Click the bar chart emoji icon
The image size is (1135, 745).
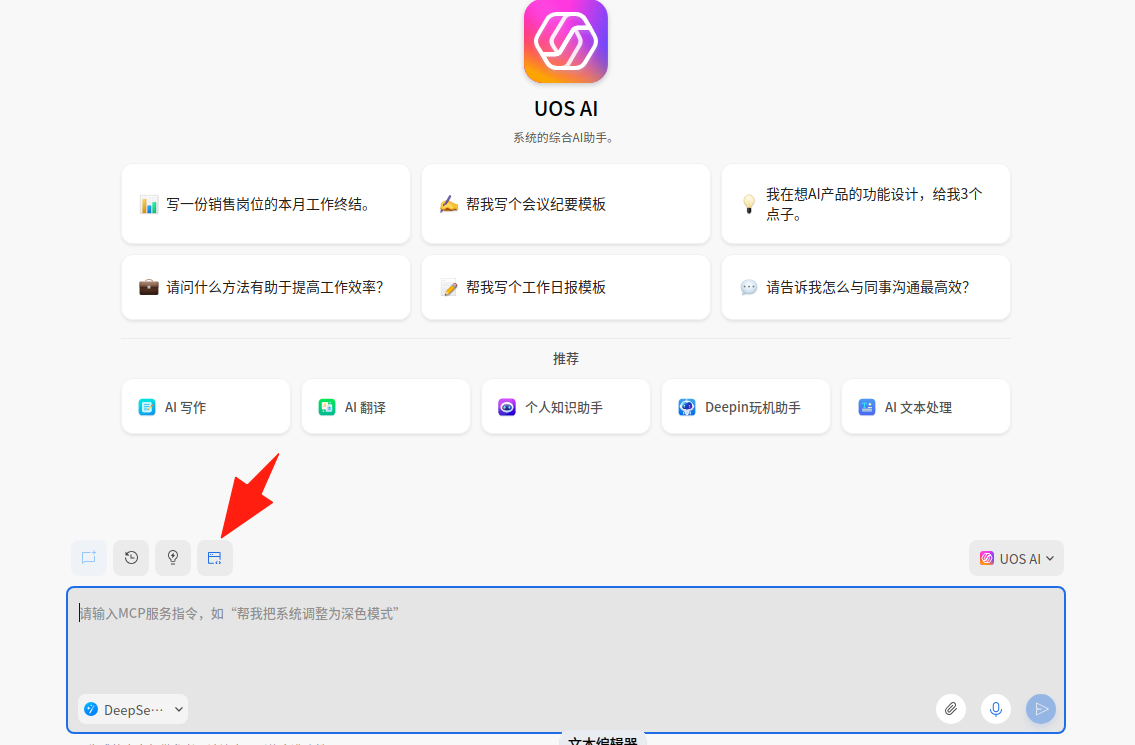point(149,205)
